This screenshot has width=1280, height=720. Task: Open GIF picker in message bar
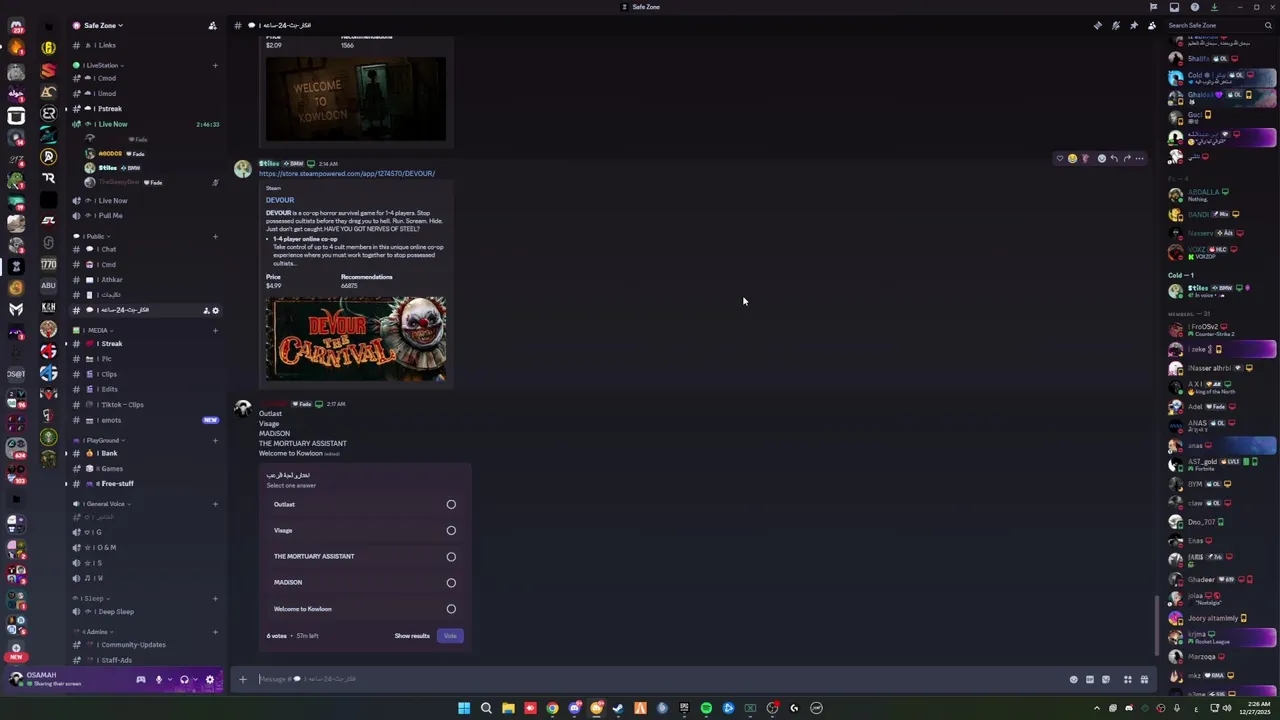pos(1090,679)
